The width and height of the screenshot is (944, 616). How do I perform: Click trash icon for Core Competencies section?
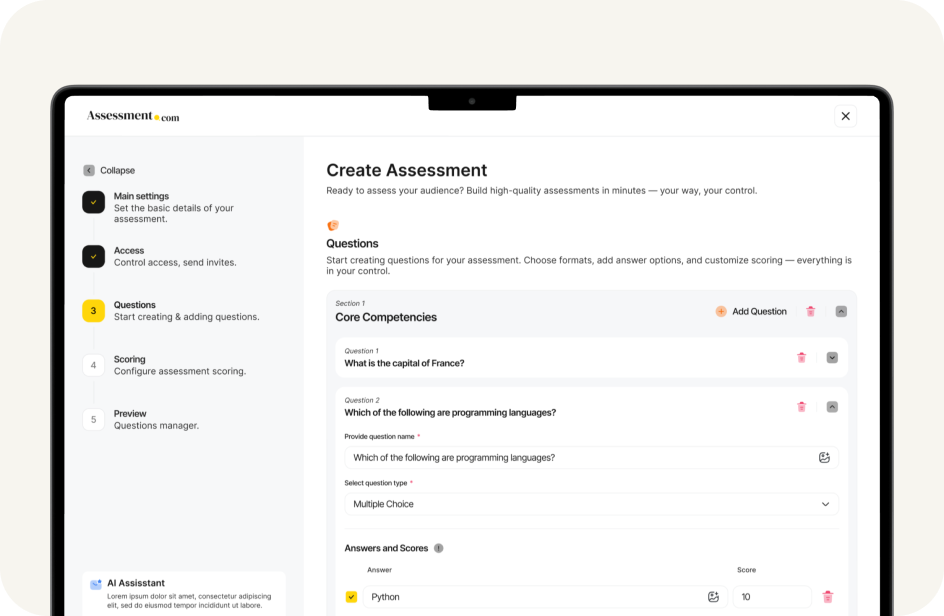coord(810,311)
